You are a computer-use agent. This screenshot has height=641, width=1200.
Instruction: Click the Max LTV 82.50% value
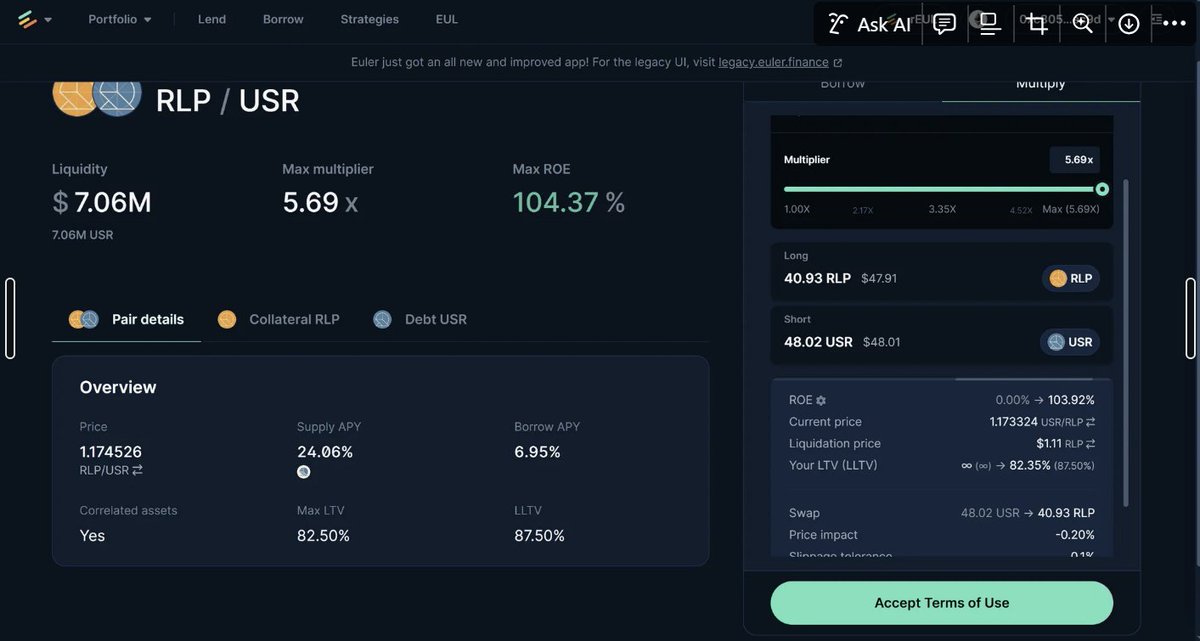coord(323,536)
